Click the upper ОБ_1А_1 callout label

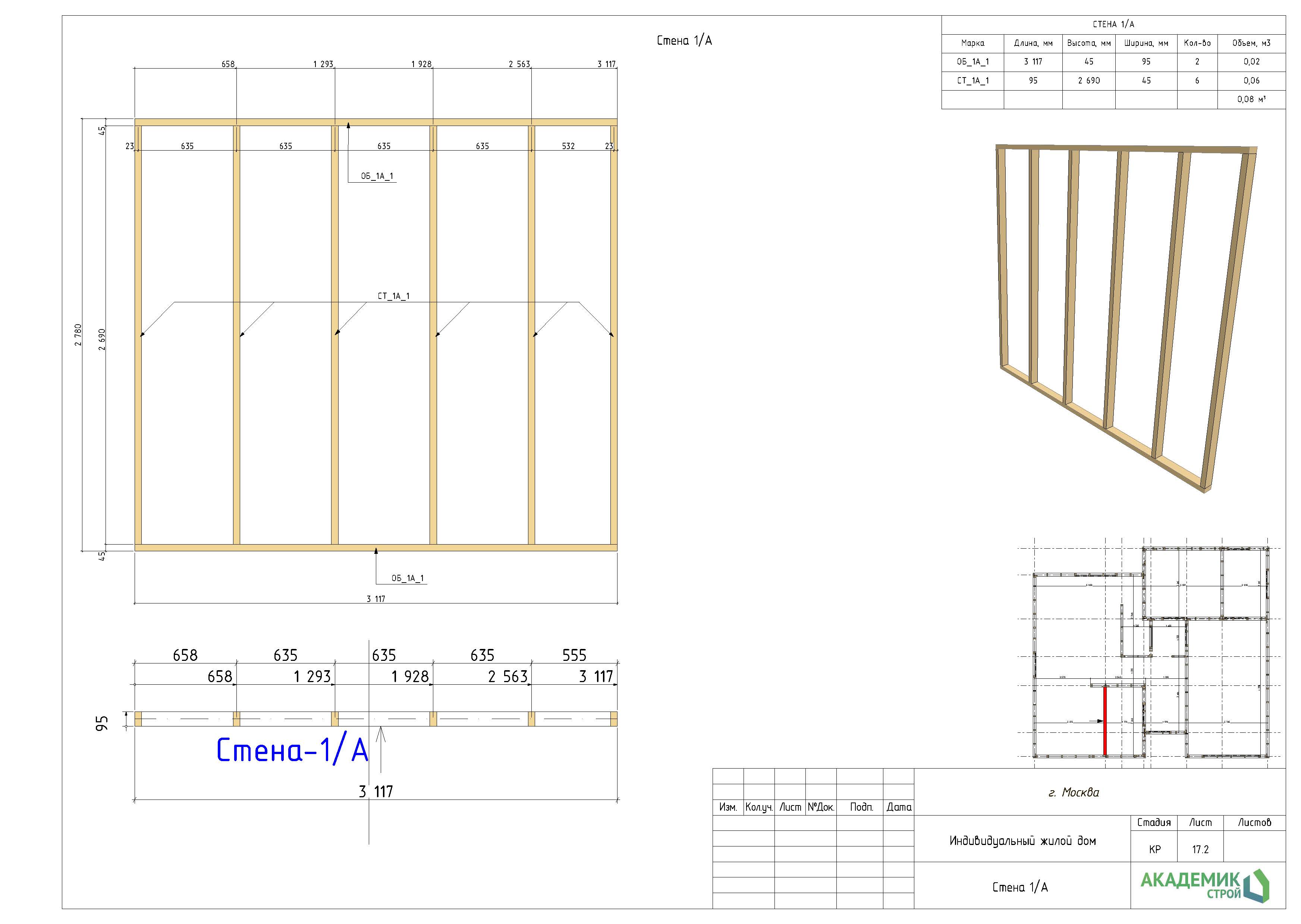coord(377,176)
